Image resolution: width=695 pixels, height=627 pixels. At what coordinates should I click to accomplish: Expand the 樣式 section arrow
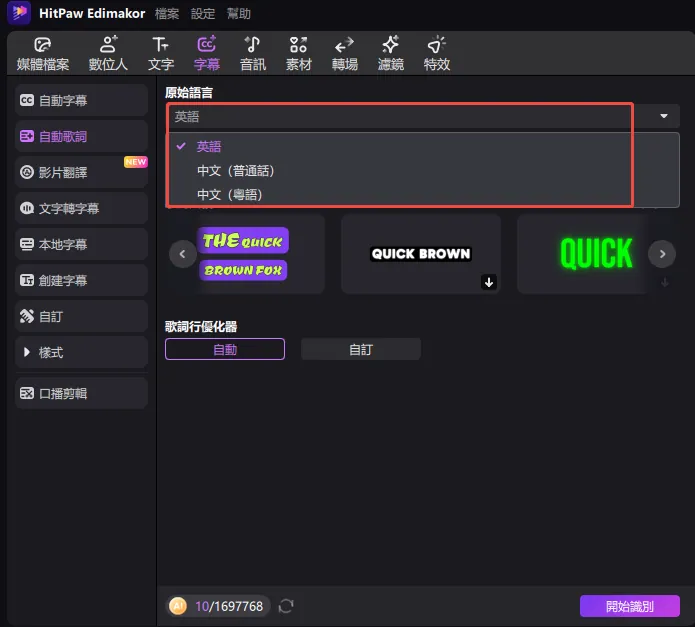pyautogui.click(x=27, y=352)
